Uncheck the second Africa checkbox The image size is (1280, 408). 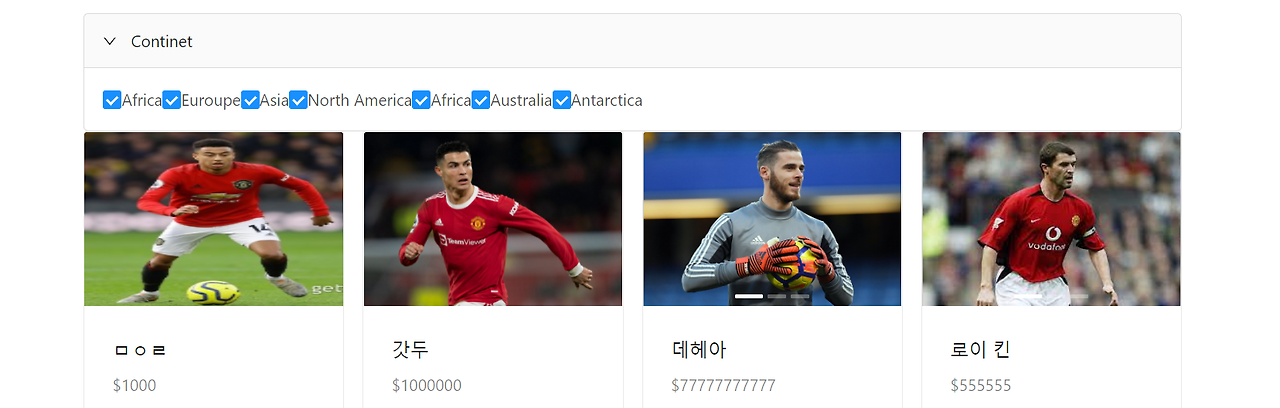[x=421, y=100]
